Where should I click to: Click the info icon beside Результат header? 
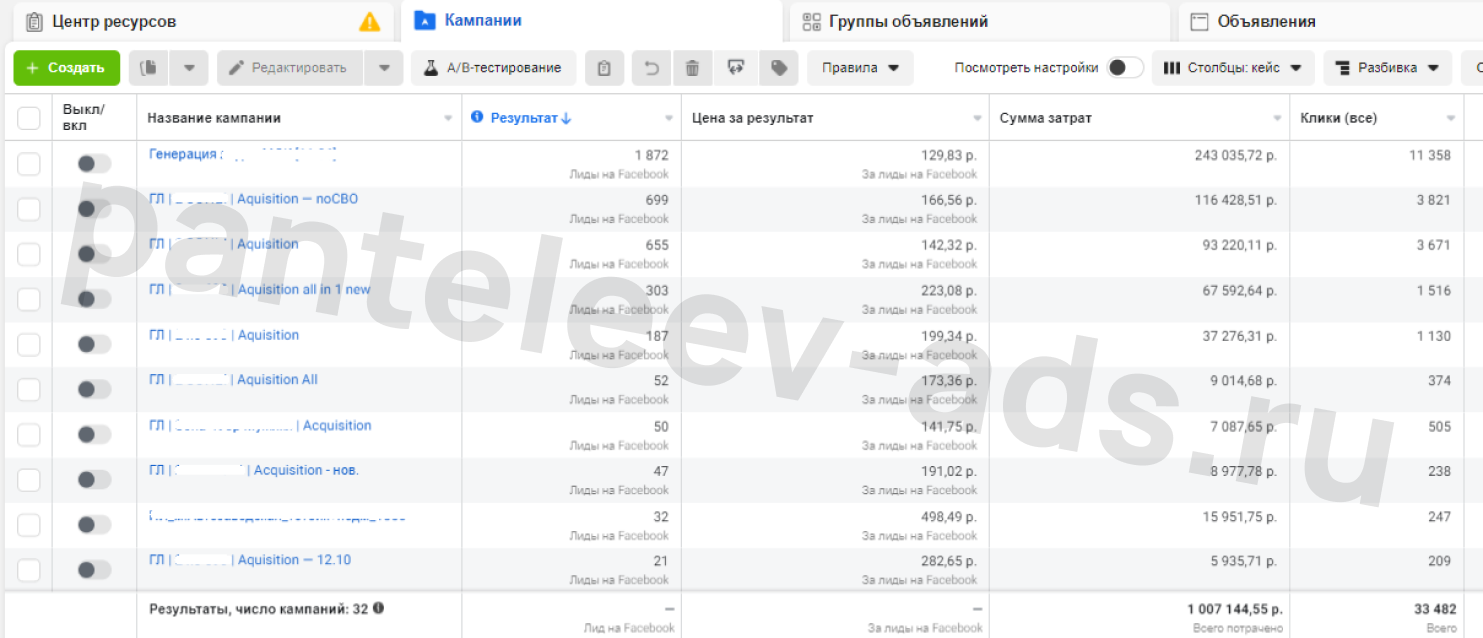477,117
